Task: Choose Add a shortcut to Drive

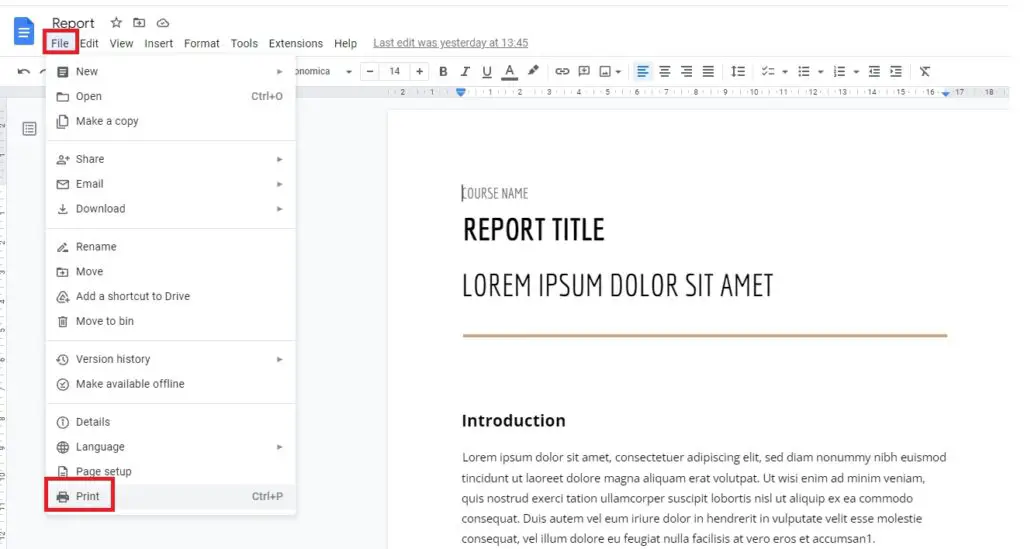Action: (x=170, y=296)
